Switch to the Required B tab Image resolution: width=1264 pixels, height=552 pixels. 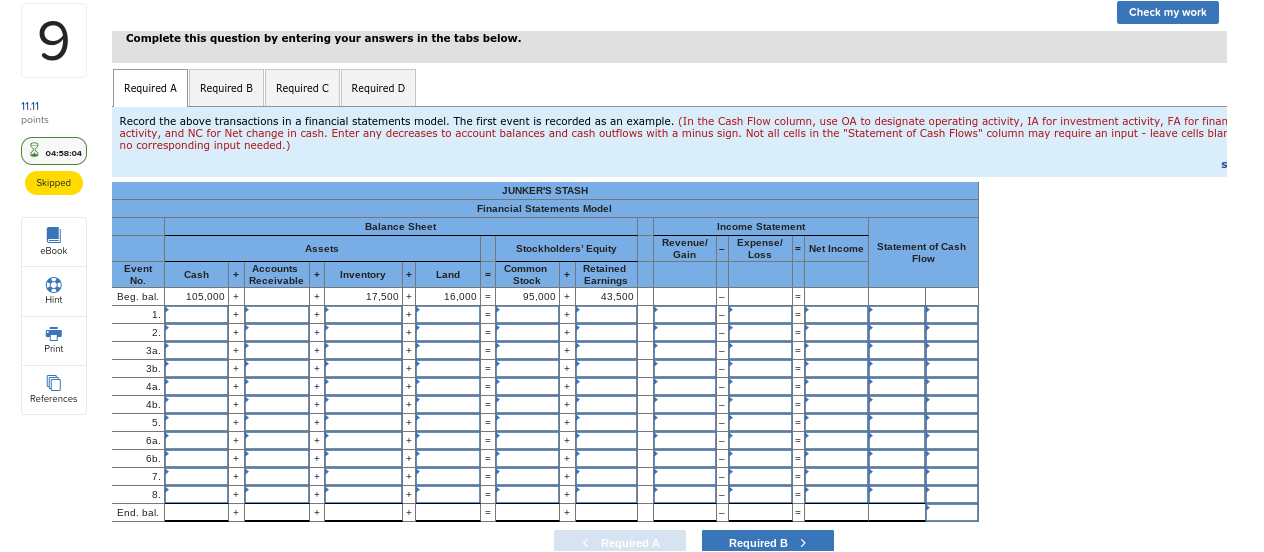(226, 88)
